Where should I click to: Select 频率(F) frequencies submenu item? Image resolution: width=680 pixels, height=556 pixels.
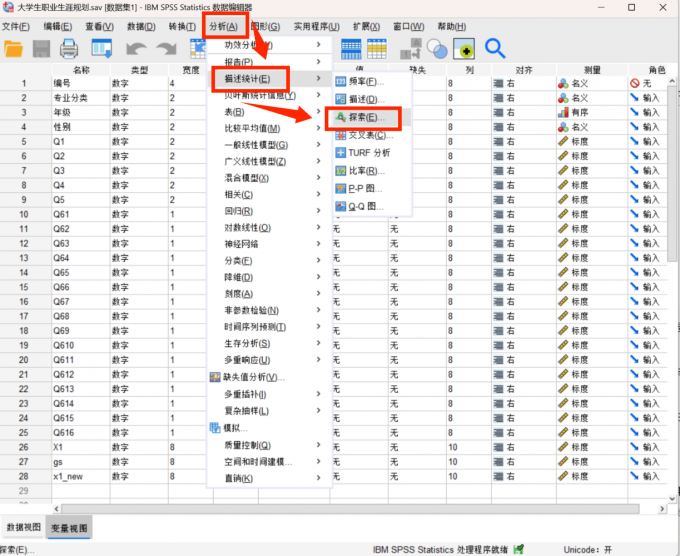(372, 82)
